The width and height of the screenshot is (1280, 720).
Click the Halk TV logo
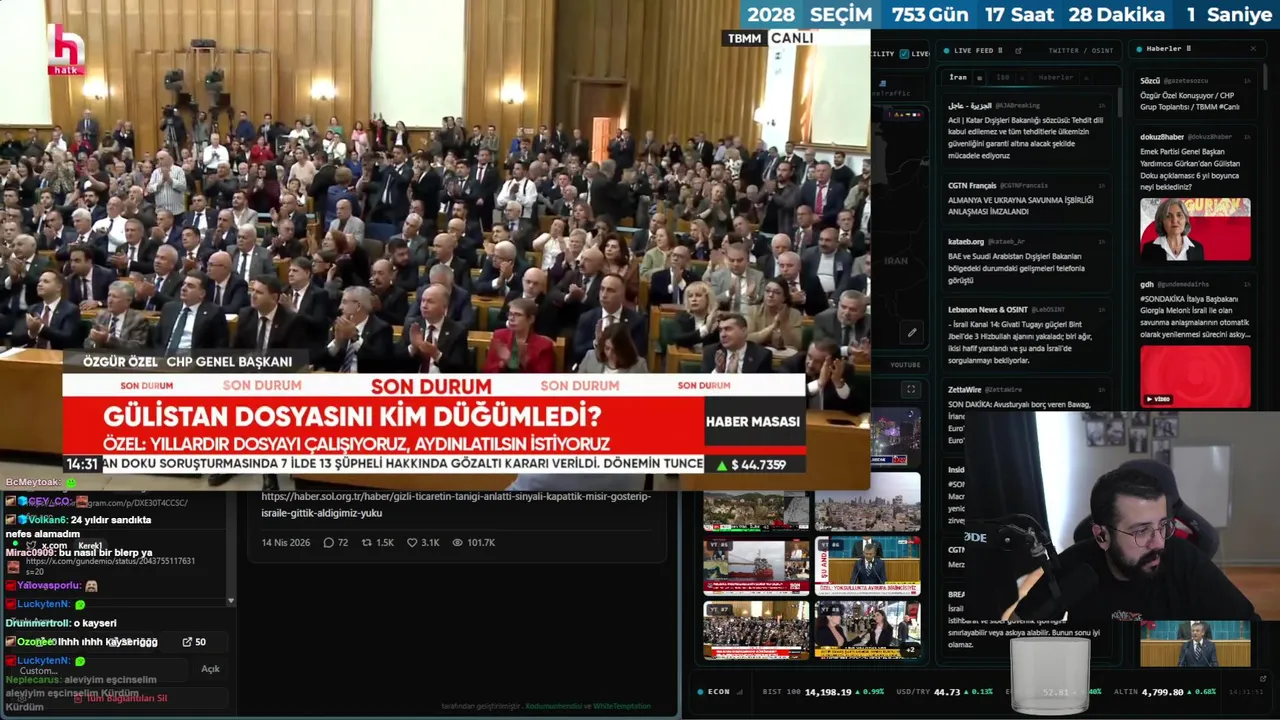point(66,49)
